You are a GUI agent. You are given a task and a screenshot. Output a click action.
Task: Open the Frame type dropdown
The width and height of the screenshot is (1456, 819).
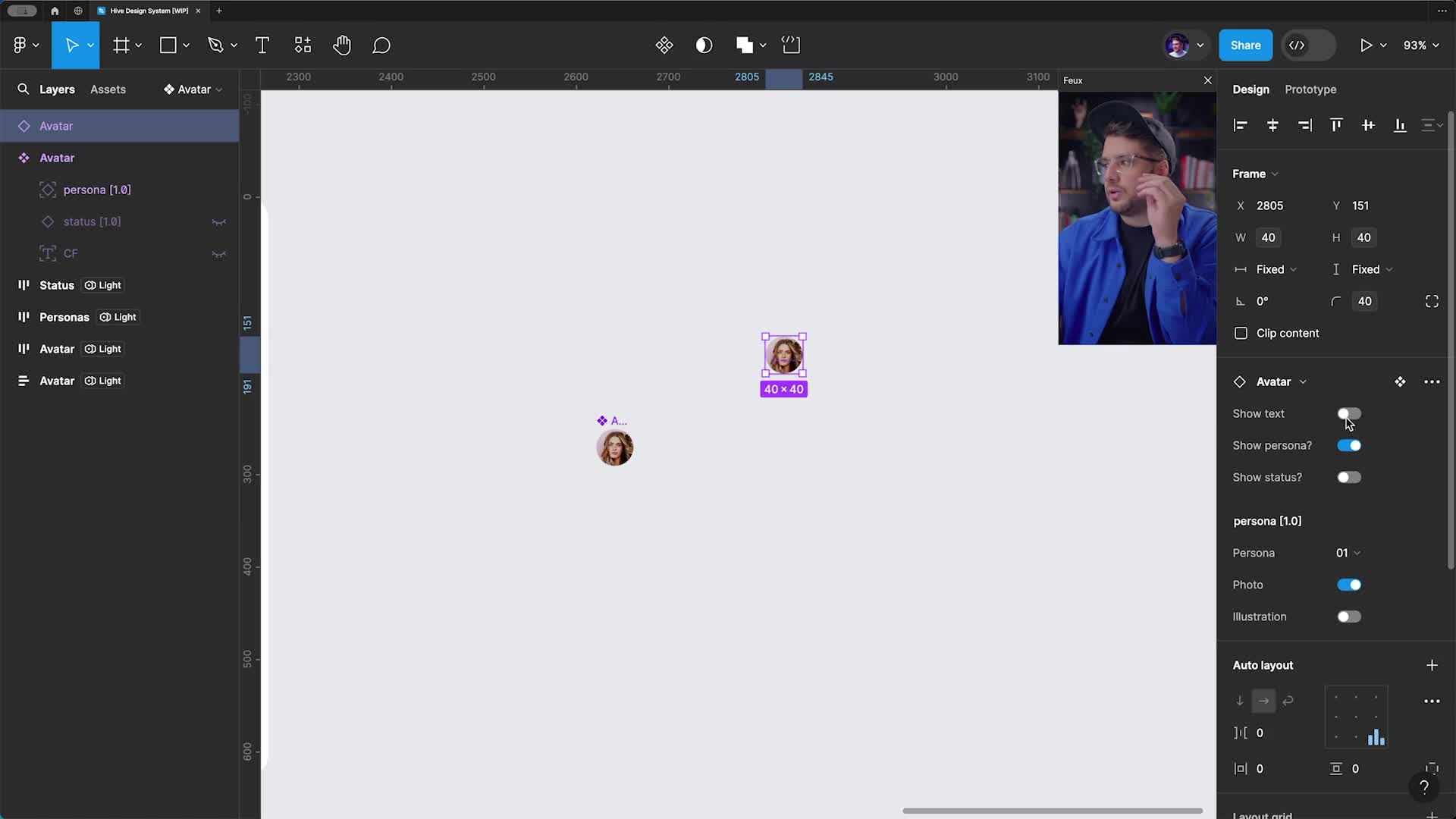[x=1255, y=174]
